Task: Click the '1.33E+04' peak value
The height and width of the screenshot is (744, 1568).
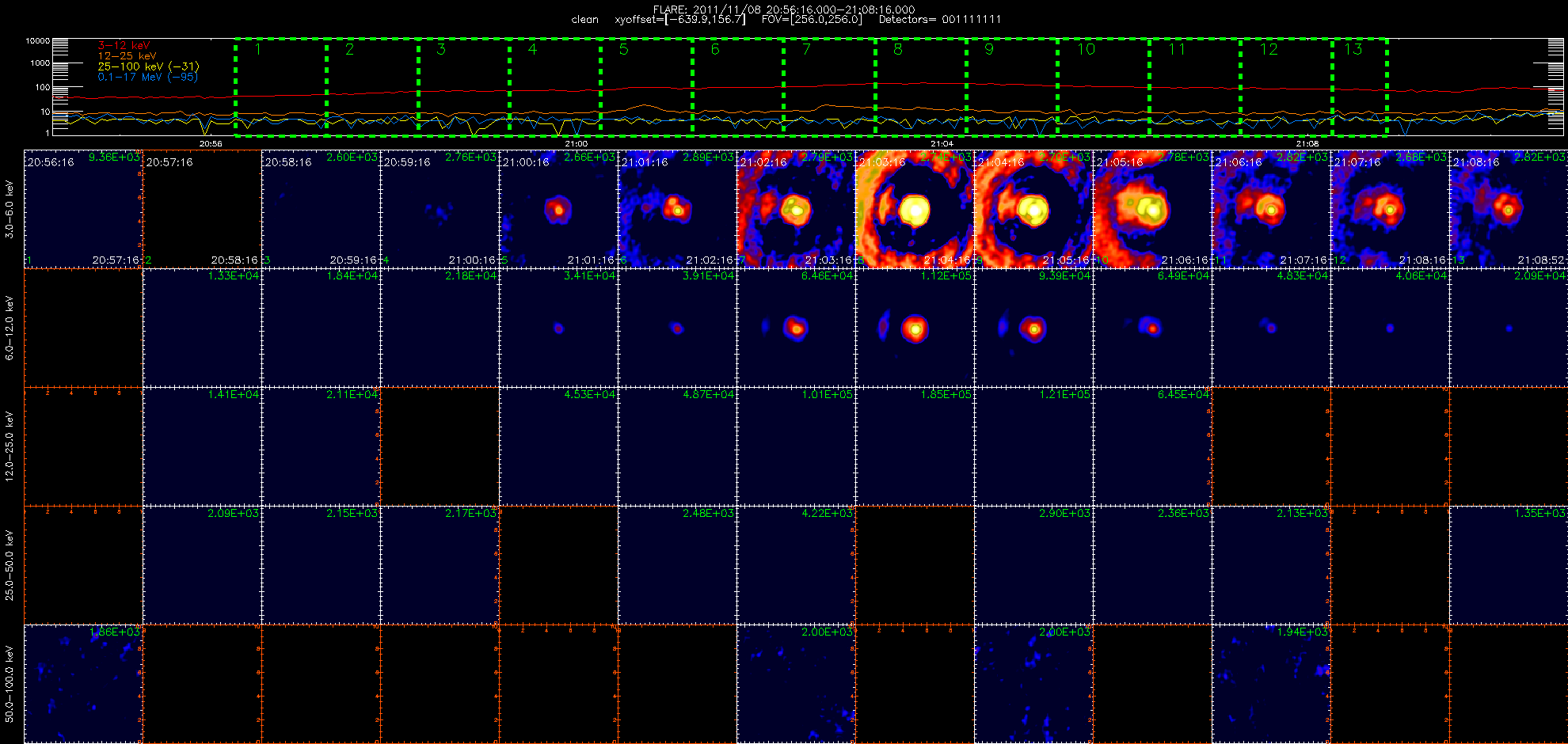Action: [x=233, y=276]
